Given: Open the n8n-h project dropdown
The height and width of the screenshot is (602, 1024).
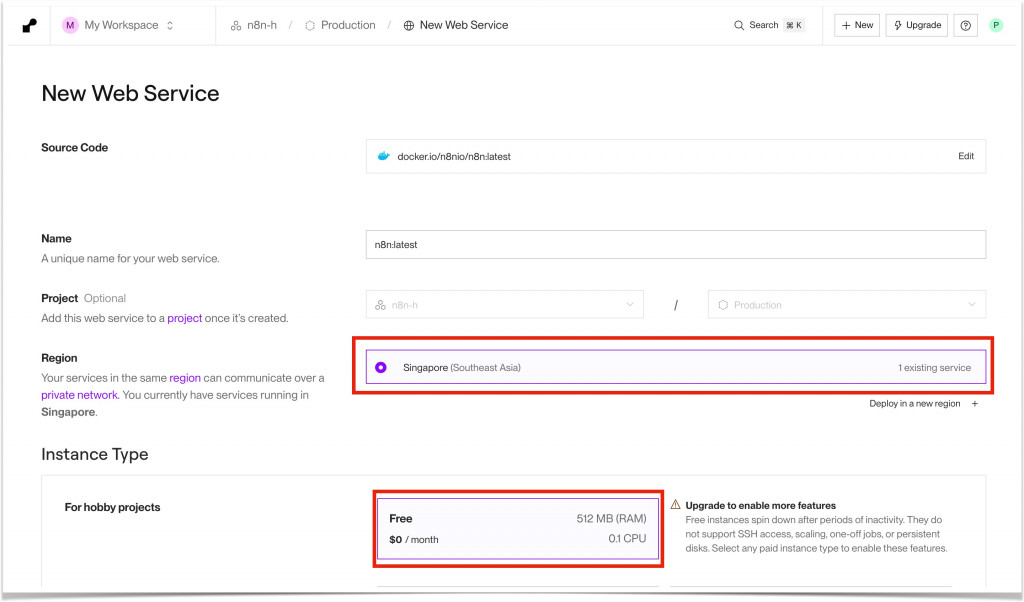Looking at the screenshot, I should (505, 305).
